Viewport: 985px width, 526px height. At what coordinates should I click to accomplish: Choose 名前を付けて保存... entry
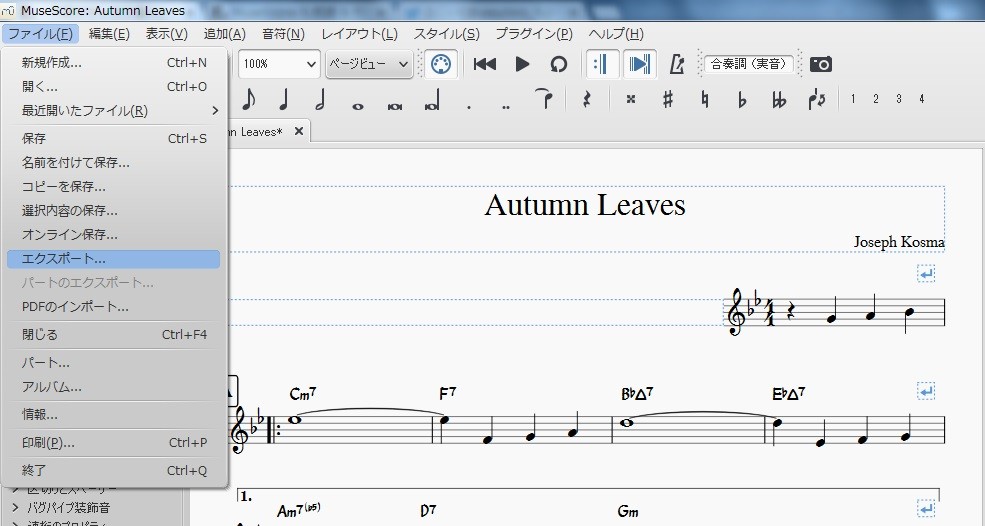click(x=114, y=163)
